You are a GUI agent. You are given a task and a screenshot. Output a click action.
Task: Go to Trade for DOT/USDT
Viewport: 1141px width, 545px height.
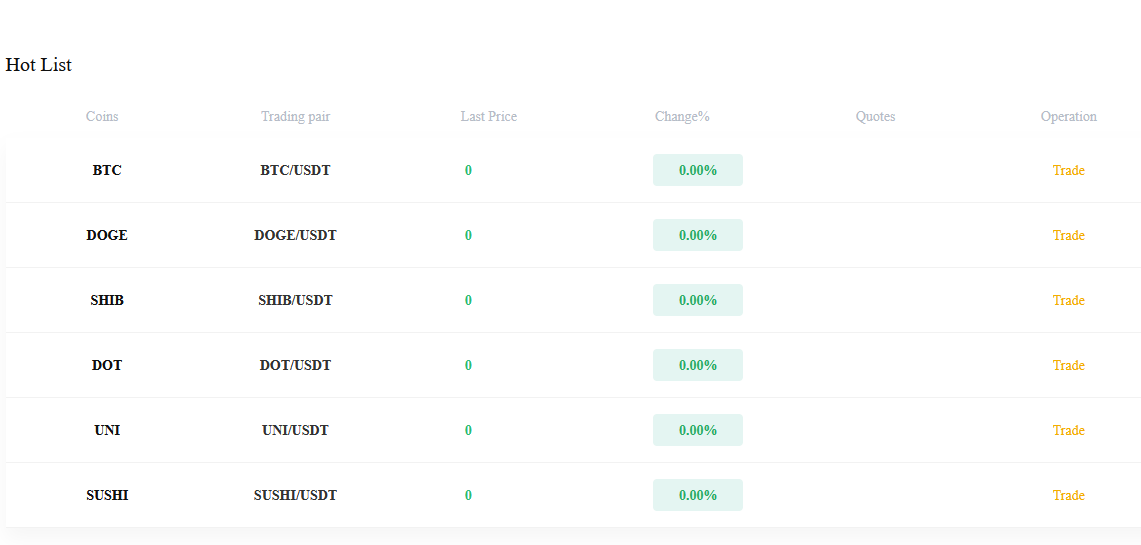coord(1068,365)
